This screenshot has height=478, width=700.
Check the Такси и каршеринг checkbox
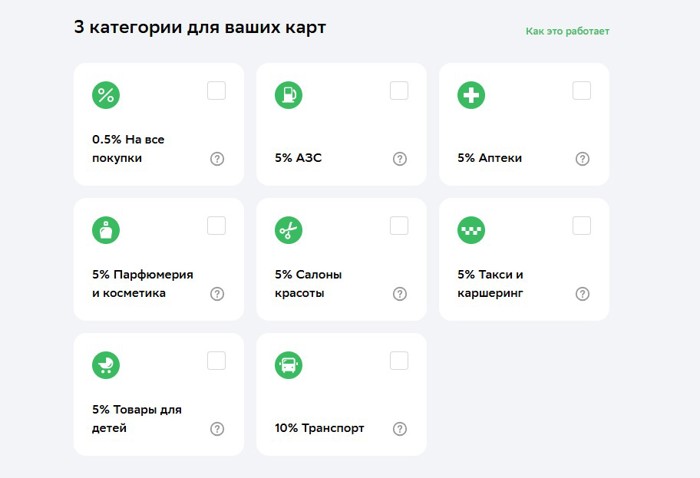pyautogui.click(x=581, y=226)
